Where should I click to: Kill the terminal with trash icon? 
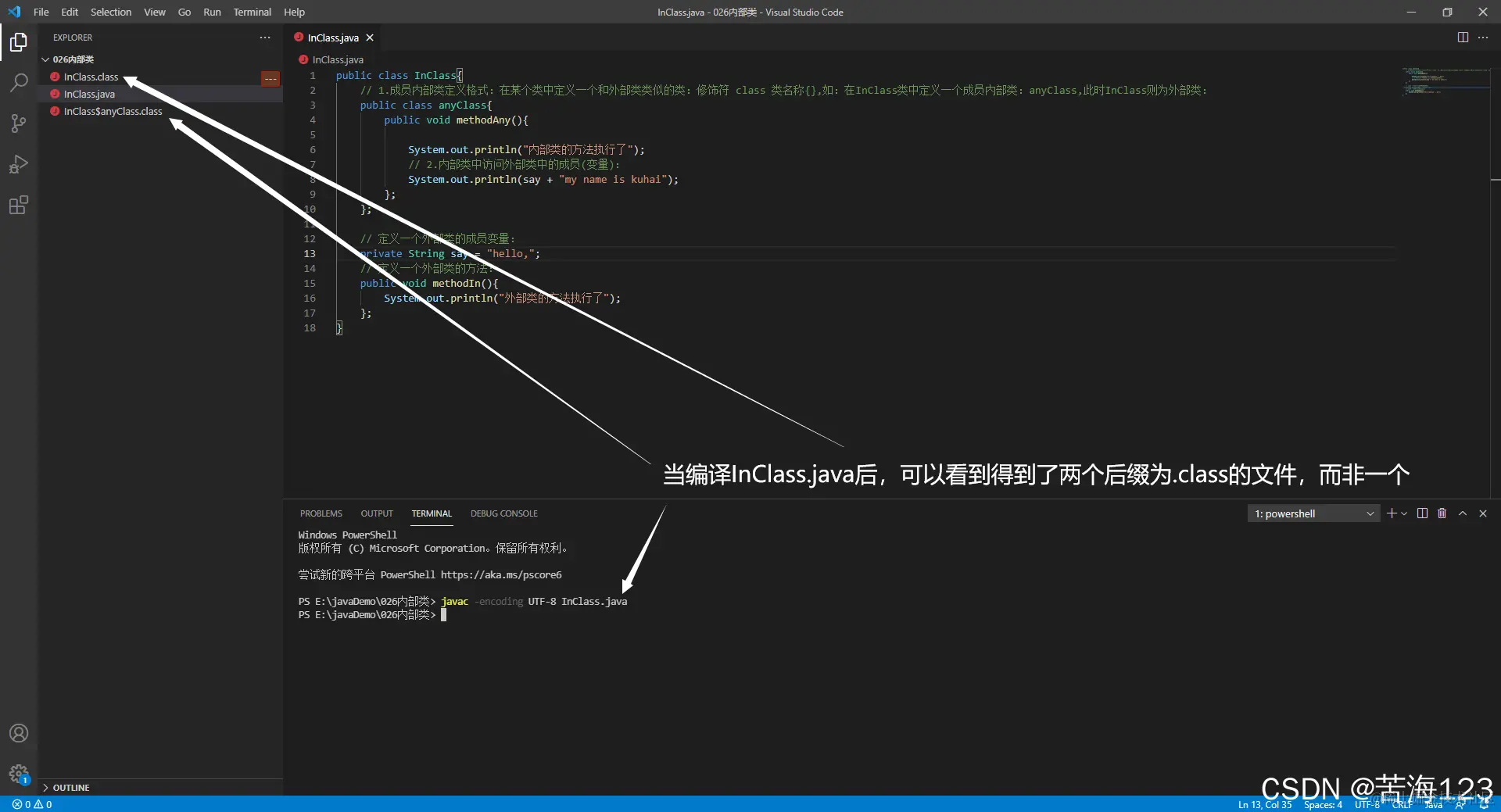click(x=1442, y=513)
